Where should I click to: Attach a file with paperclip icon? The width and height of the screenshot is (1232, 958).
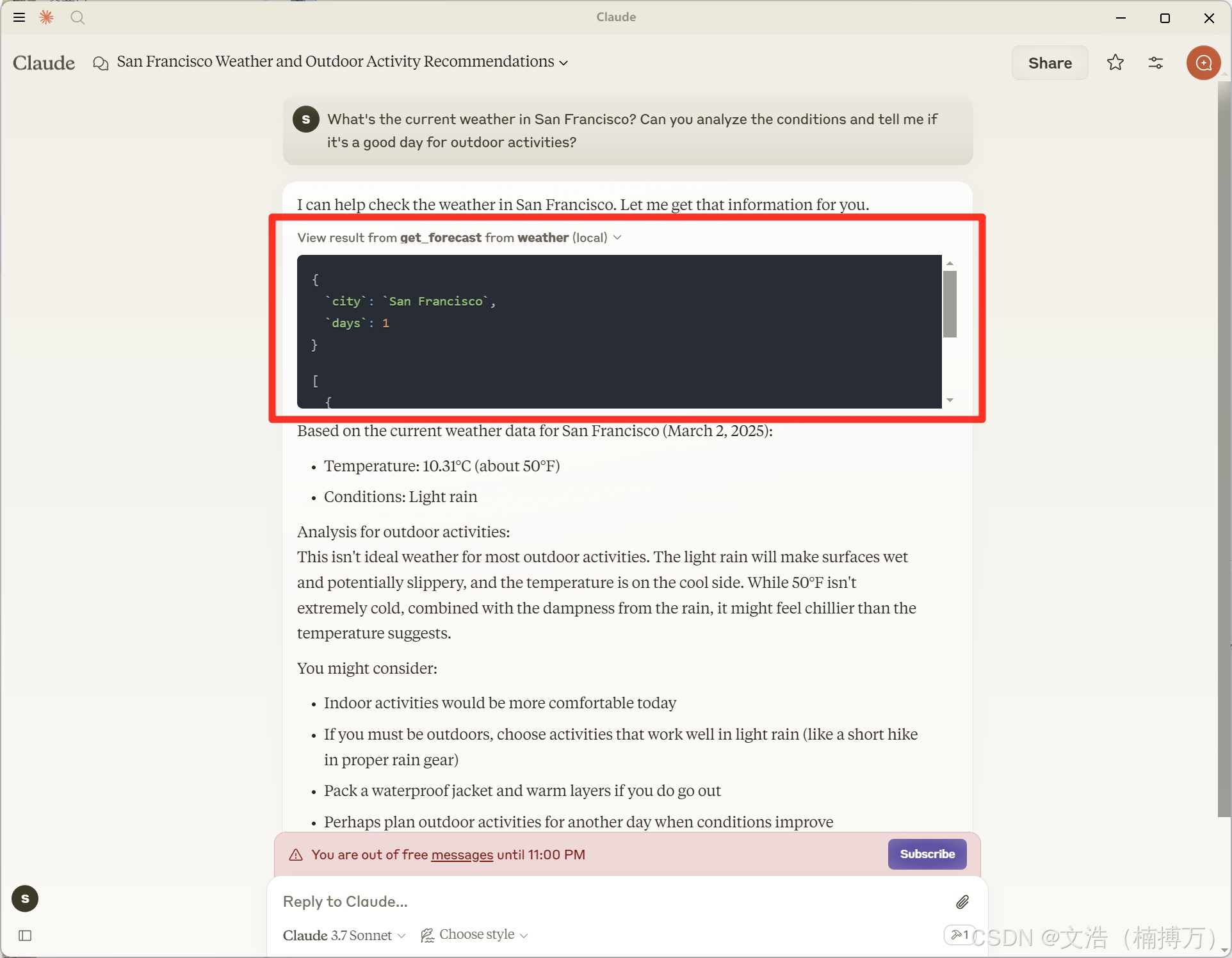coord(962,902)
